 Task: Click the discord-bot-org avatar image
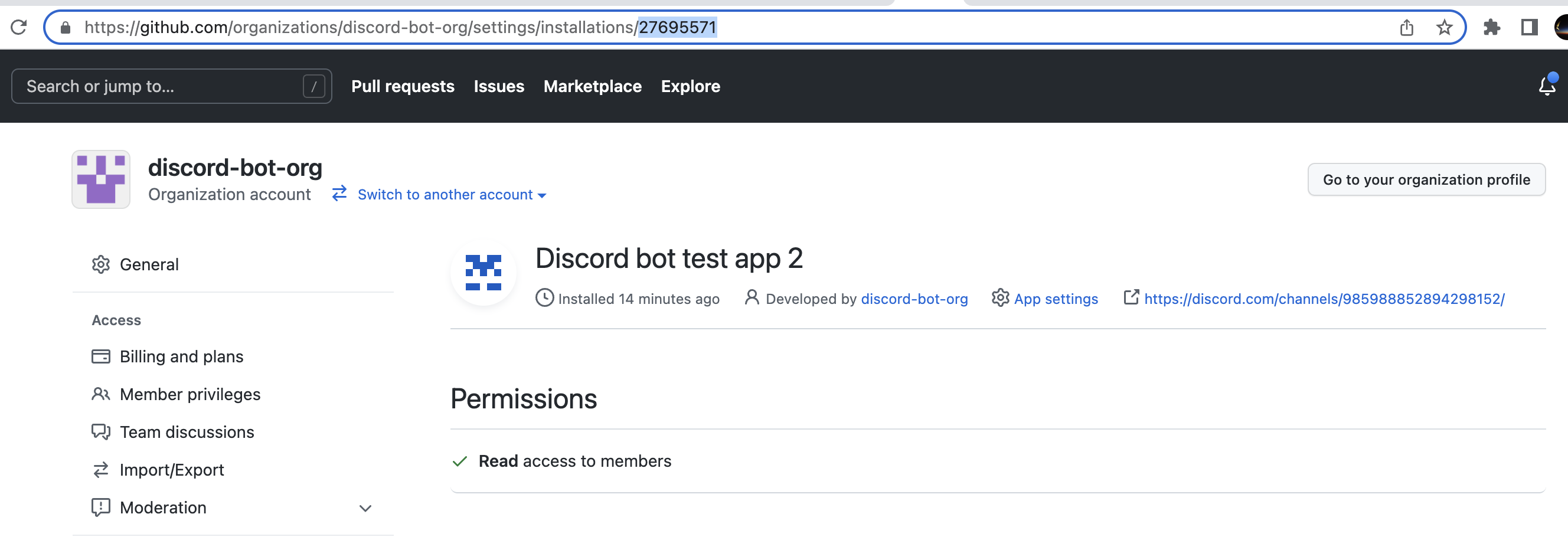101,179
